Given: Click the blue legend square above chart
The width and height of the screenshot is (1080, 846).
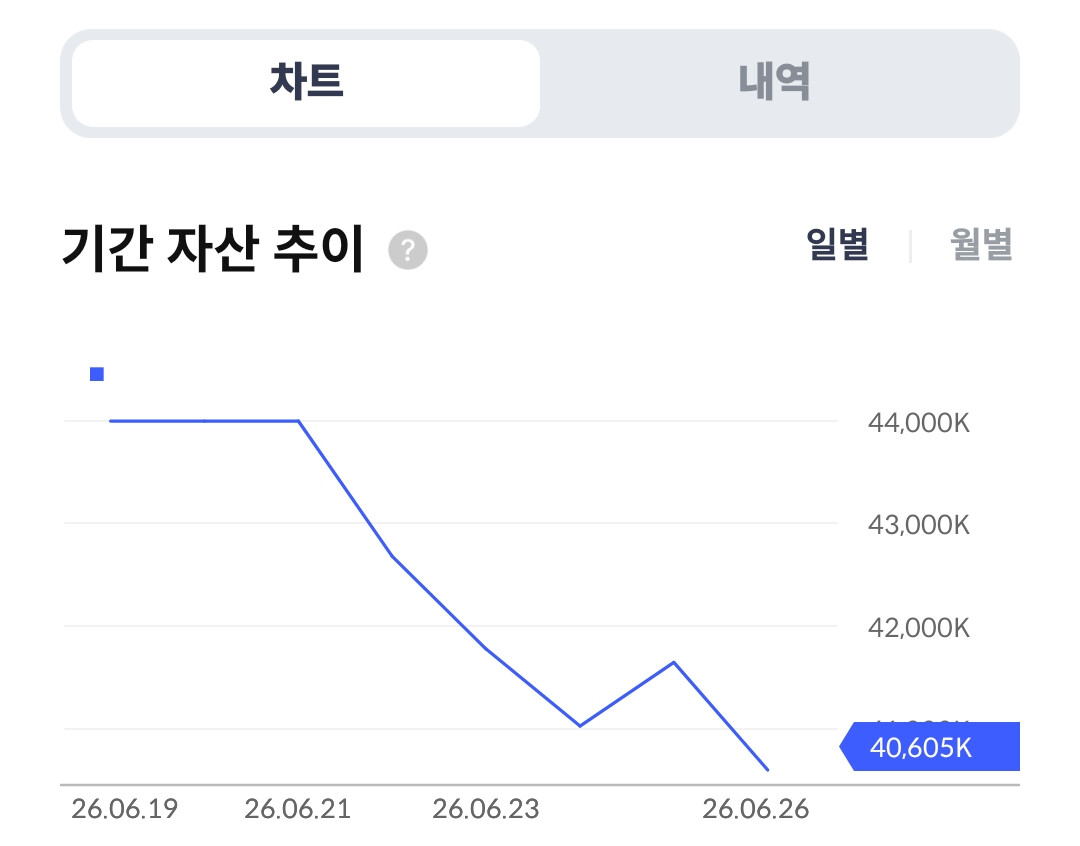Looking at the screenshot, I should 97,374.
